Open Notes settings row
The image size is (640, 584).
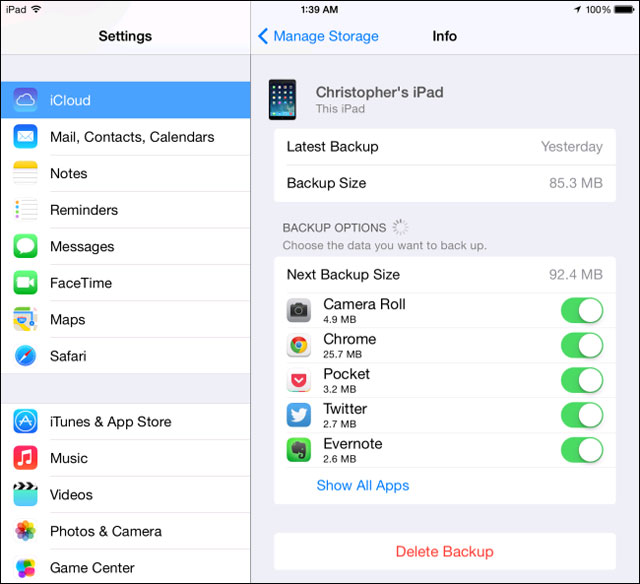pyautogui.click(x=126, y=173)
